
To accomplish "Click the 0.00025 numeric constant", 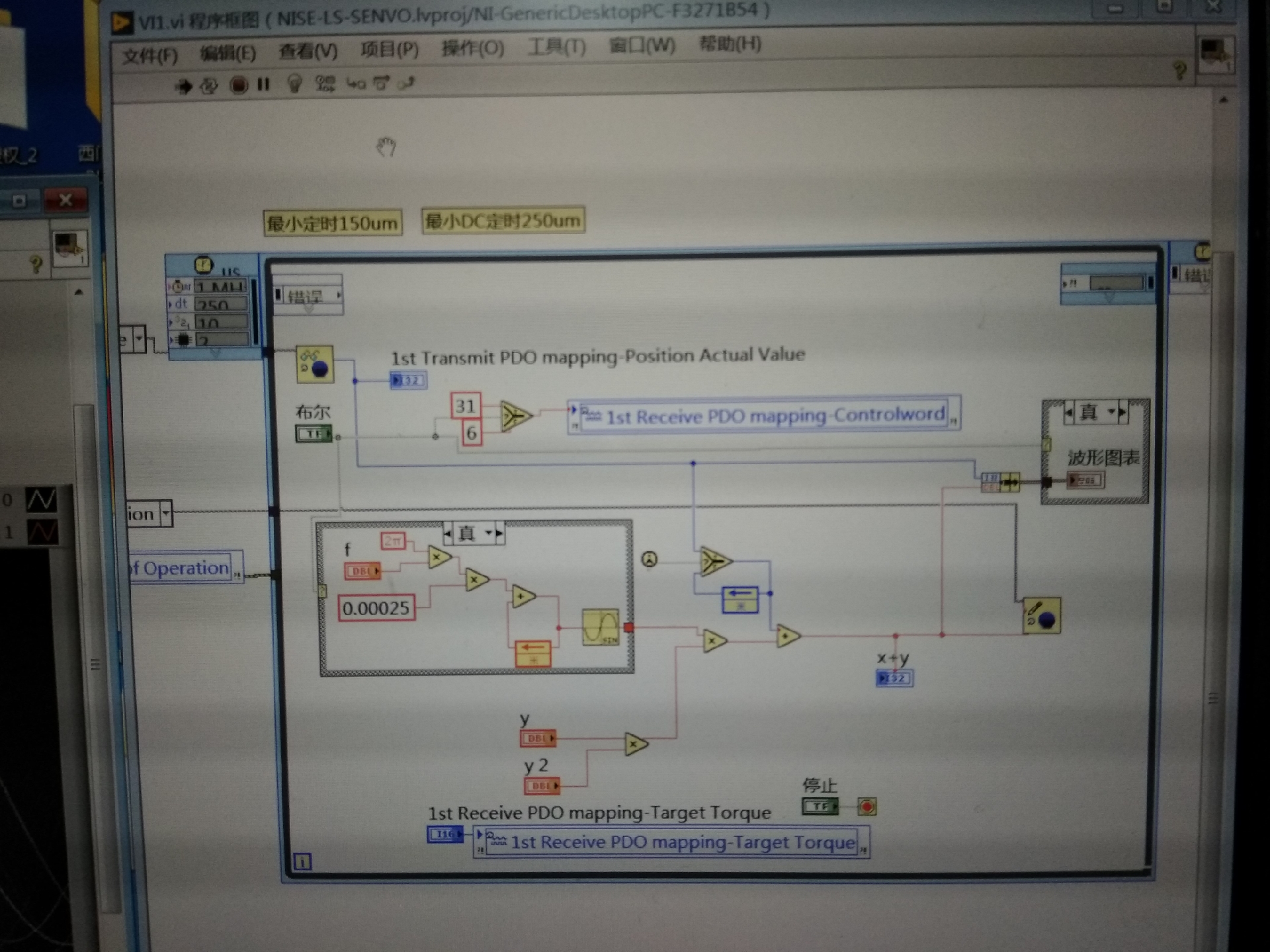I will (376, 608).
